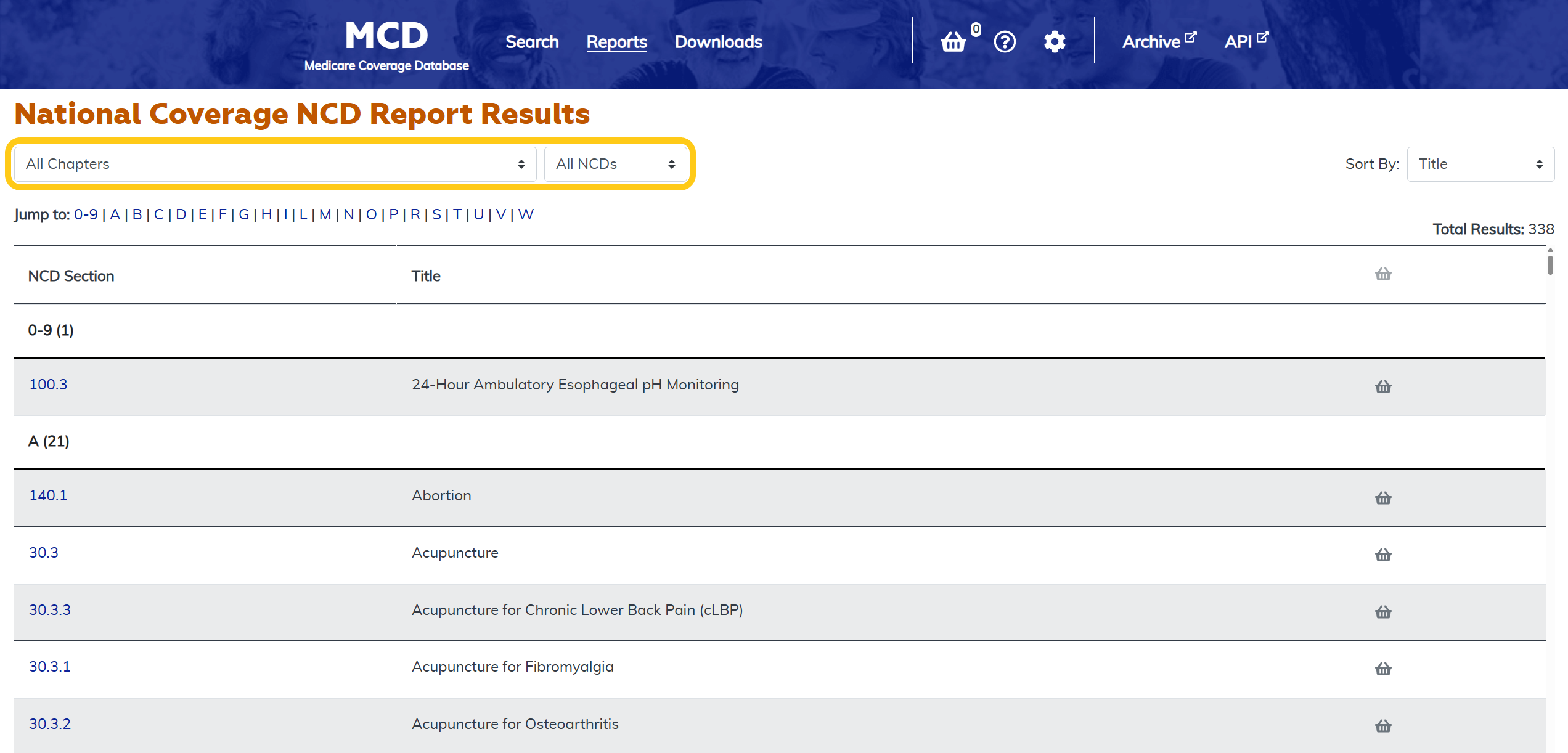Open the basket icon in header

point(953,42)
